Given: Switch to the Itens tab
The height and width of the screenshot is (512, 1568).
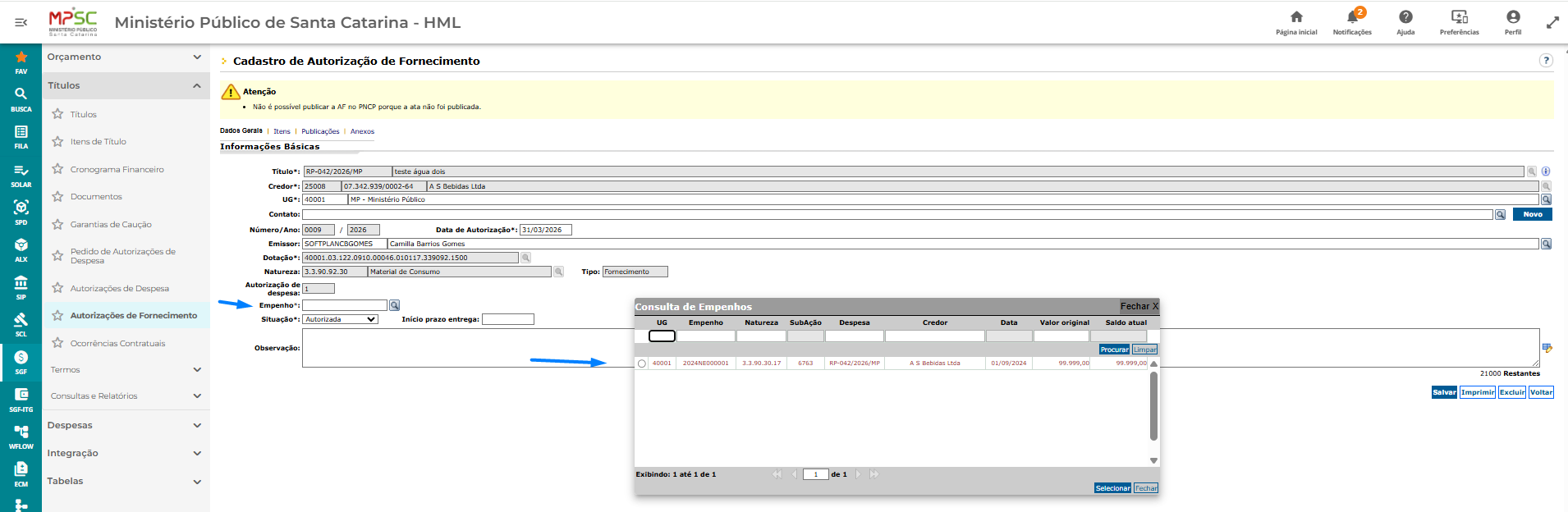Looking at the screenshot, I should [282, 131].
